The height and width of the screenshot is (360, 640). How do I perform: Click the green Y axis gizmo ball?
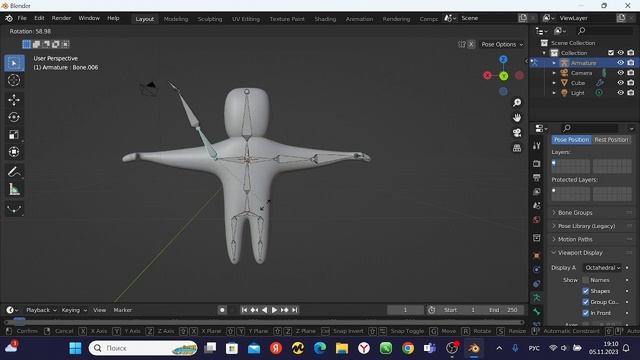click(x=504, y=76)
